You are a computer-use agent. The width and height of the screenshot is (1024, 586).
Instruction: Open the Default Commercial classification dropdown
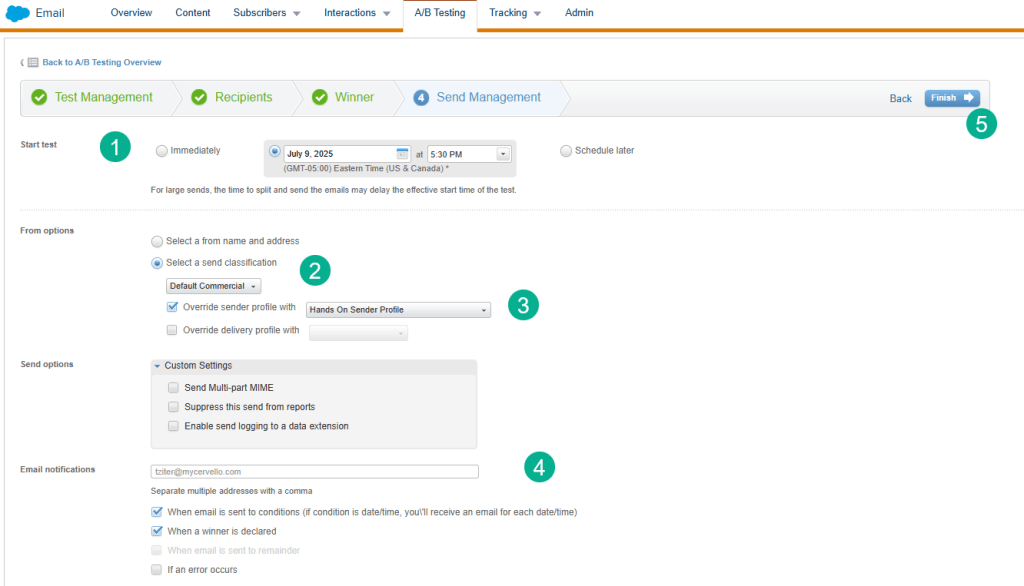[x=213, y=286]
